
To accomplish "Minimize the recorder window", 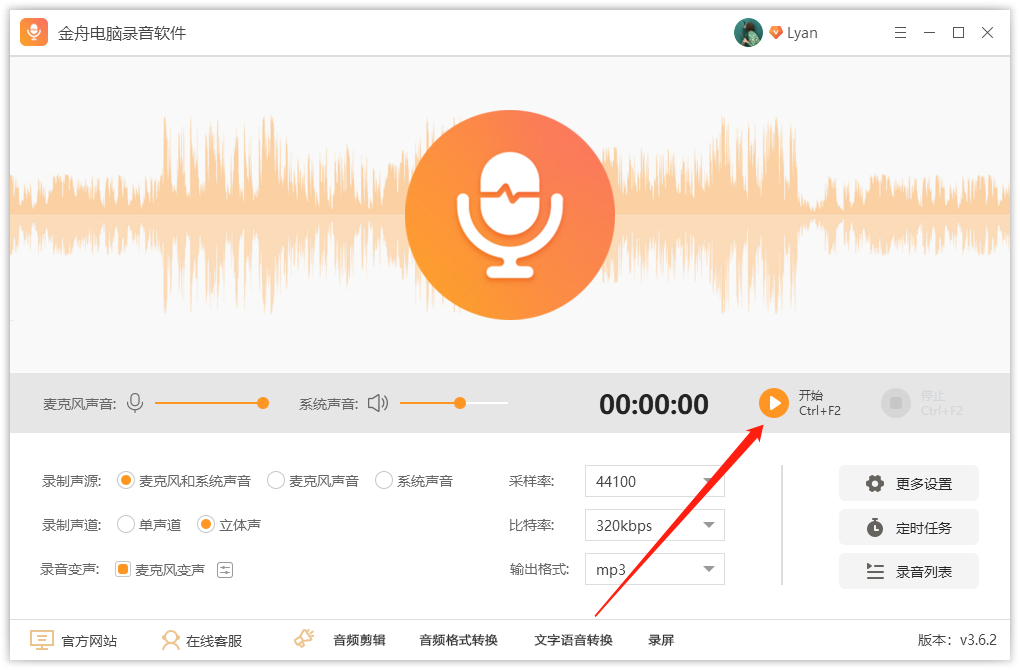I will [930, 33].
